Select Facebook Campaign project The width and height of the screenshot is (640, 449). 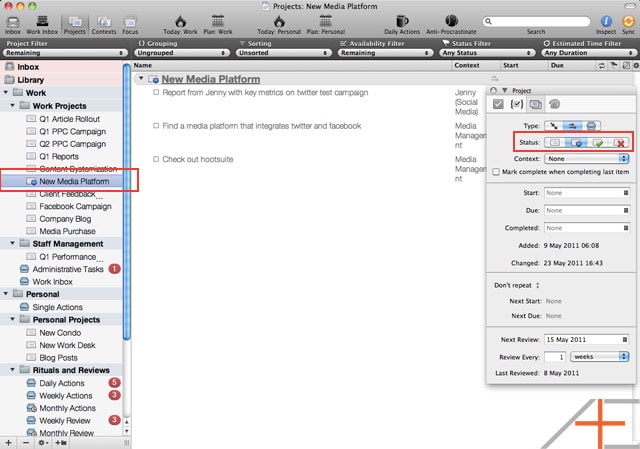[x=61, y=206]
